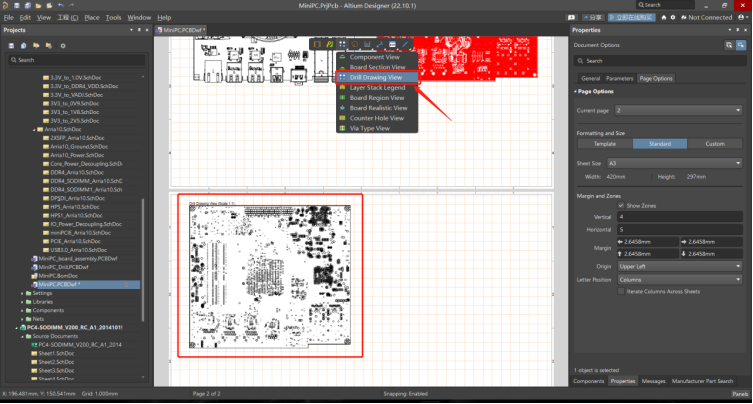Image resolution: width=753 pixels, height=404 pixels.
Task: Click the filter icon in Document Options
Action: click(728, 46)
